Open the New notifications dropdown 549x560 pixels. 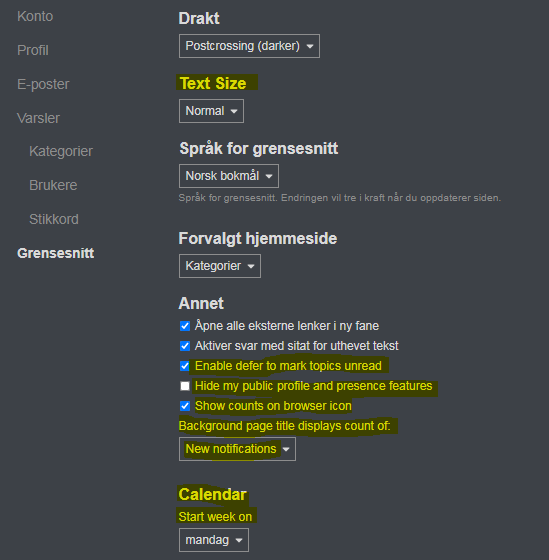(238, 449)
